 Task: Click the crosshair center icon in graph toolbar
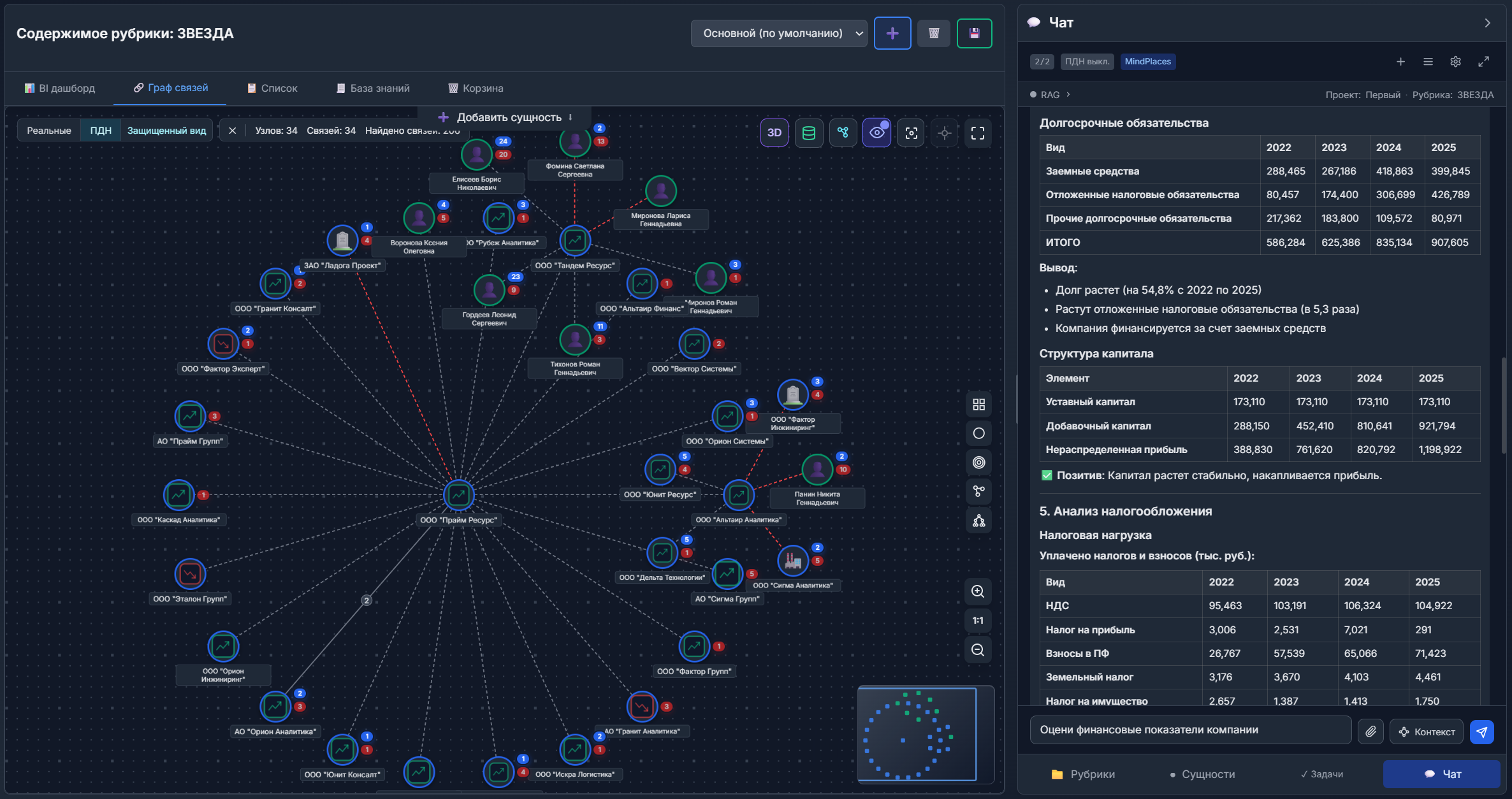[x=945, y=133]
